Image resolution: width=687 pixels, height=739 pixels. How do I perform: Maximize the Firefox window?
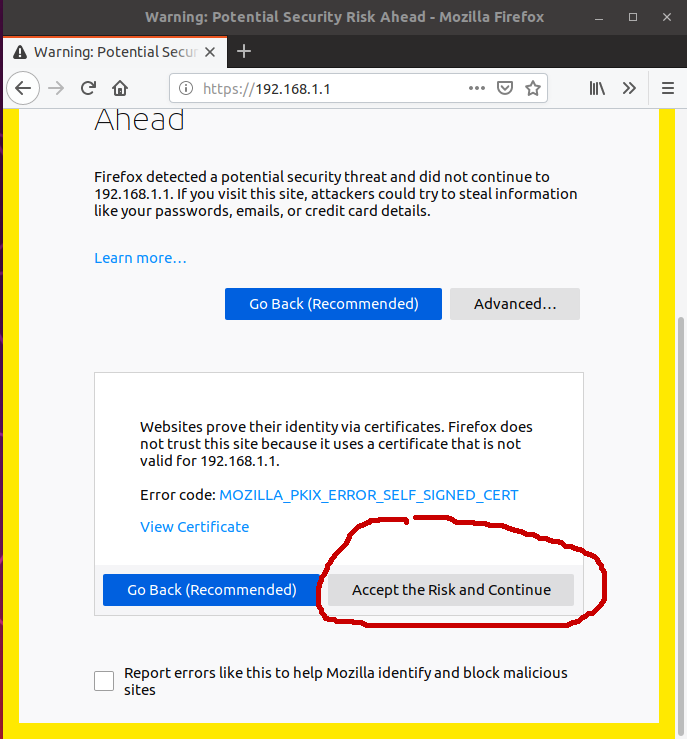(x=633, y=17)
